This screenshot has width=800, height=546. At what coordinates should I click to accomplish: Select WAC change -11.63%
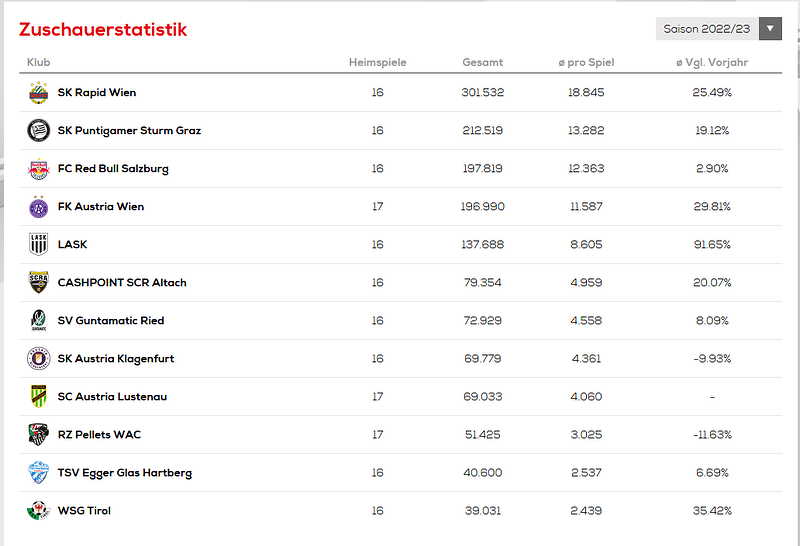click(712, 435)
